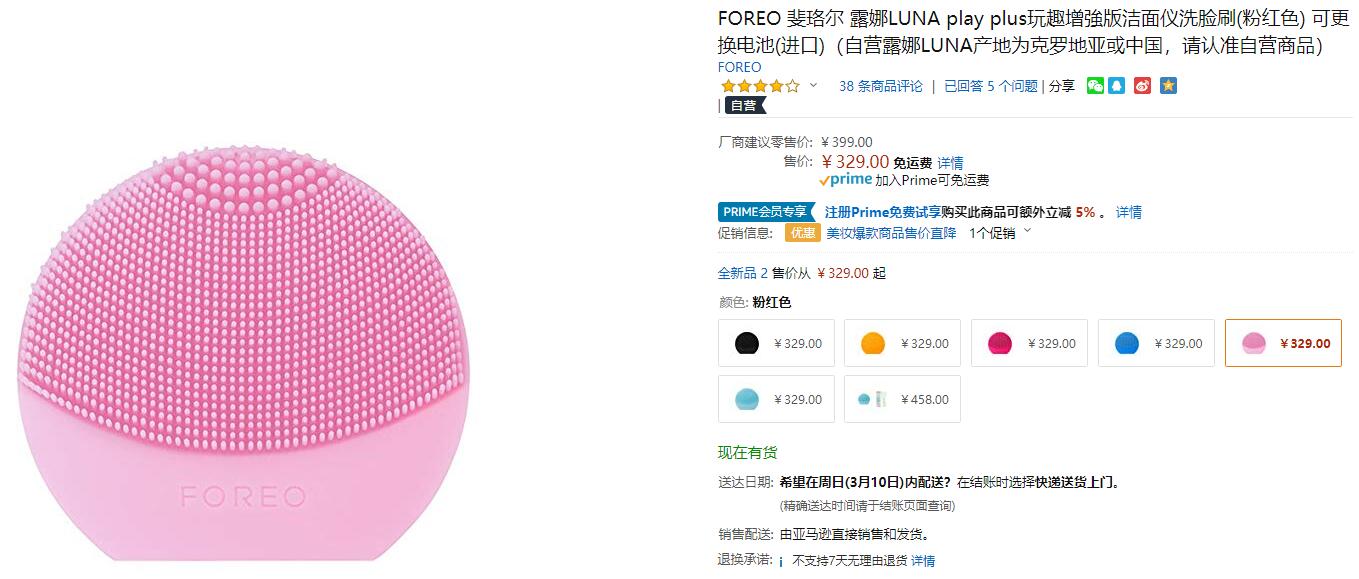This screenshot has height=579, width=1359.
Task: Expand the star rating dropdown arrow
Action: click(813, 86)
